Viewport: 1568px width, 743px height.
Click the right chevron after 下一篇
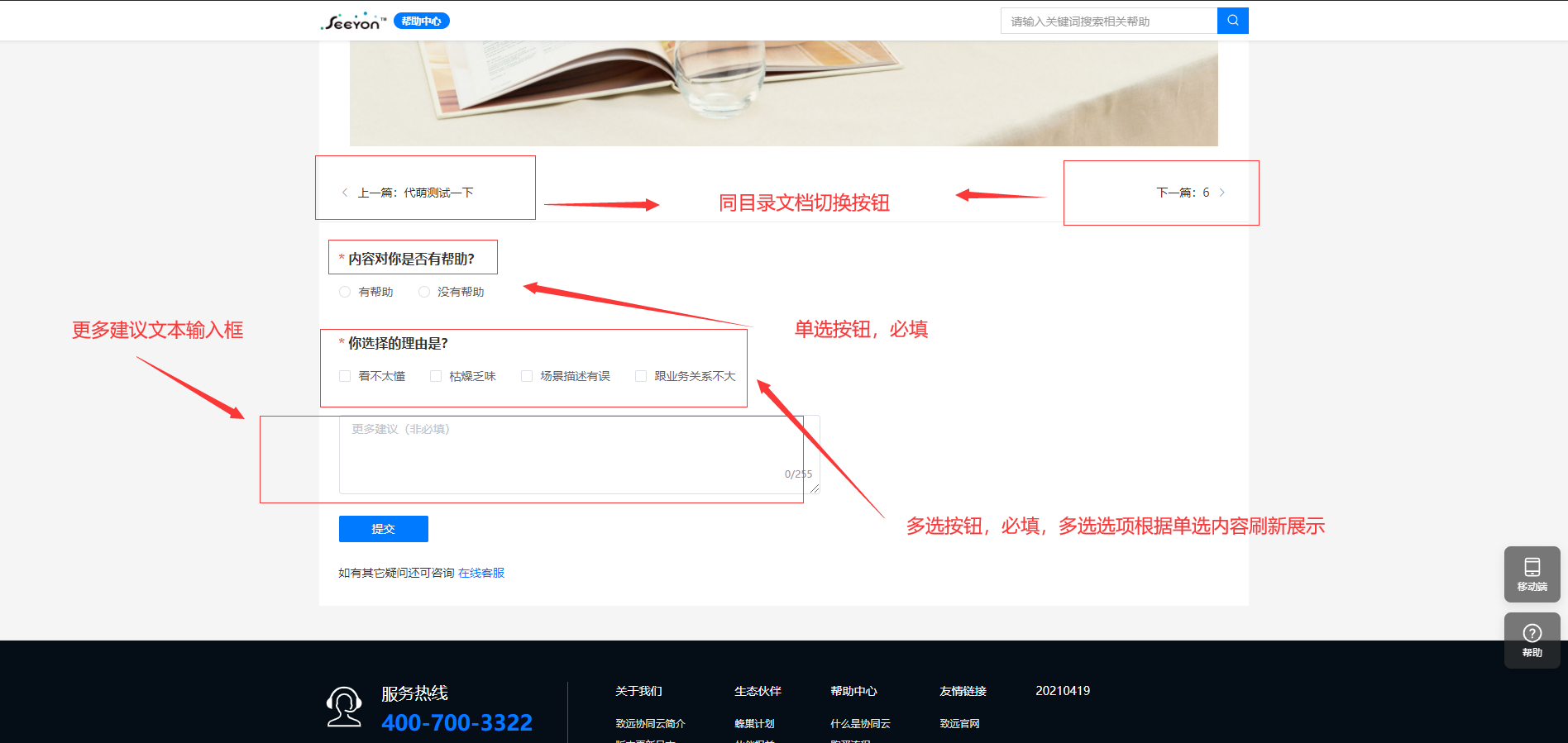click(x=1222, y=193)
